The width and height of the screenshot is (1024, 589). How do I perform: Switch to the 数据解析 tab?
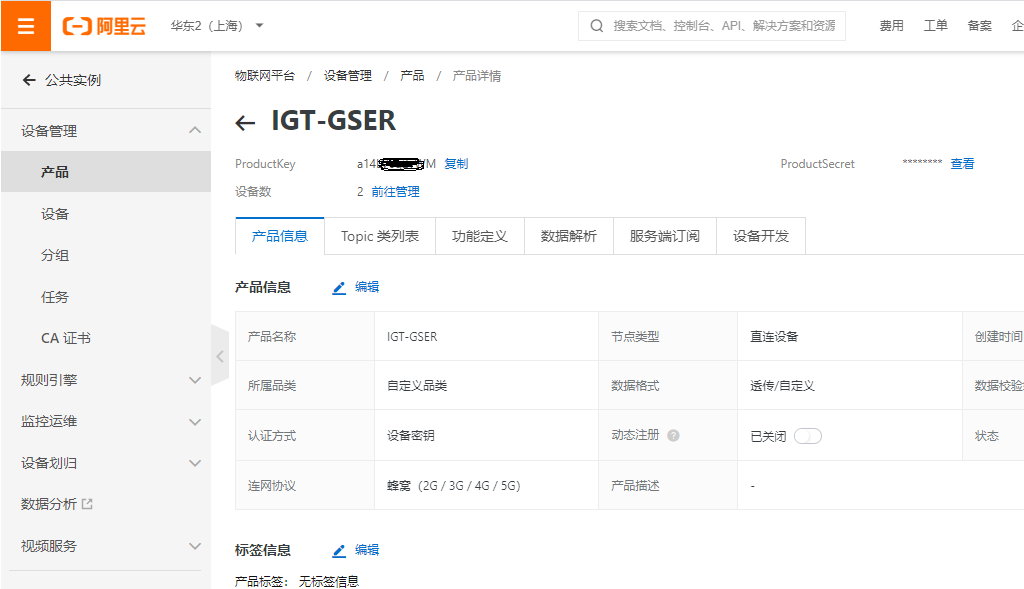coord(568,236)
